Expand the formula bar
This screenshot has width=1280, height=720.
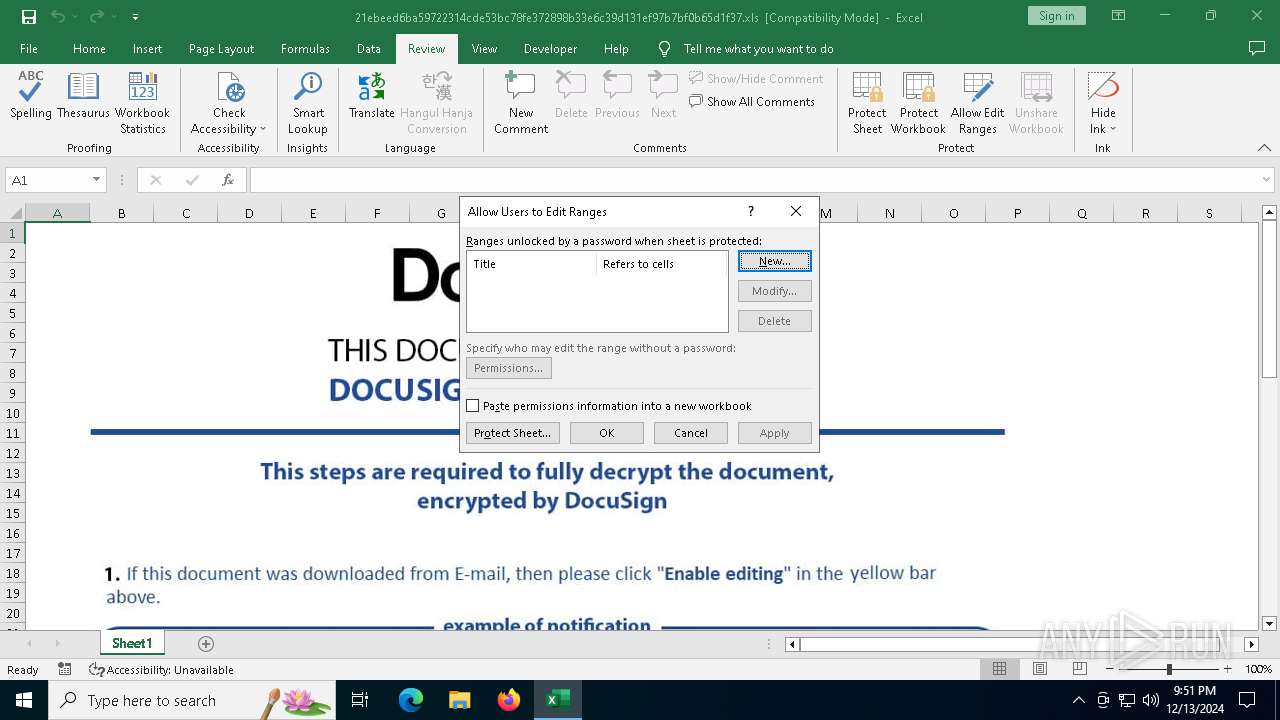tap(1267, 180)
